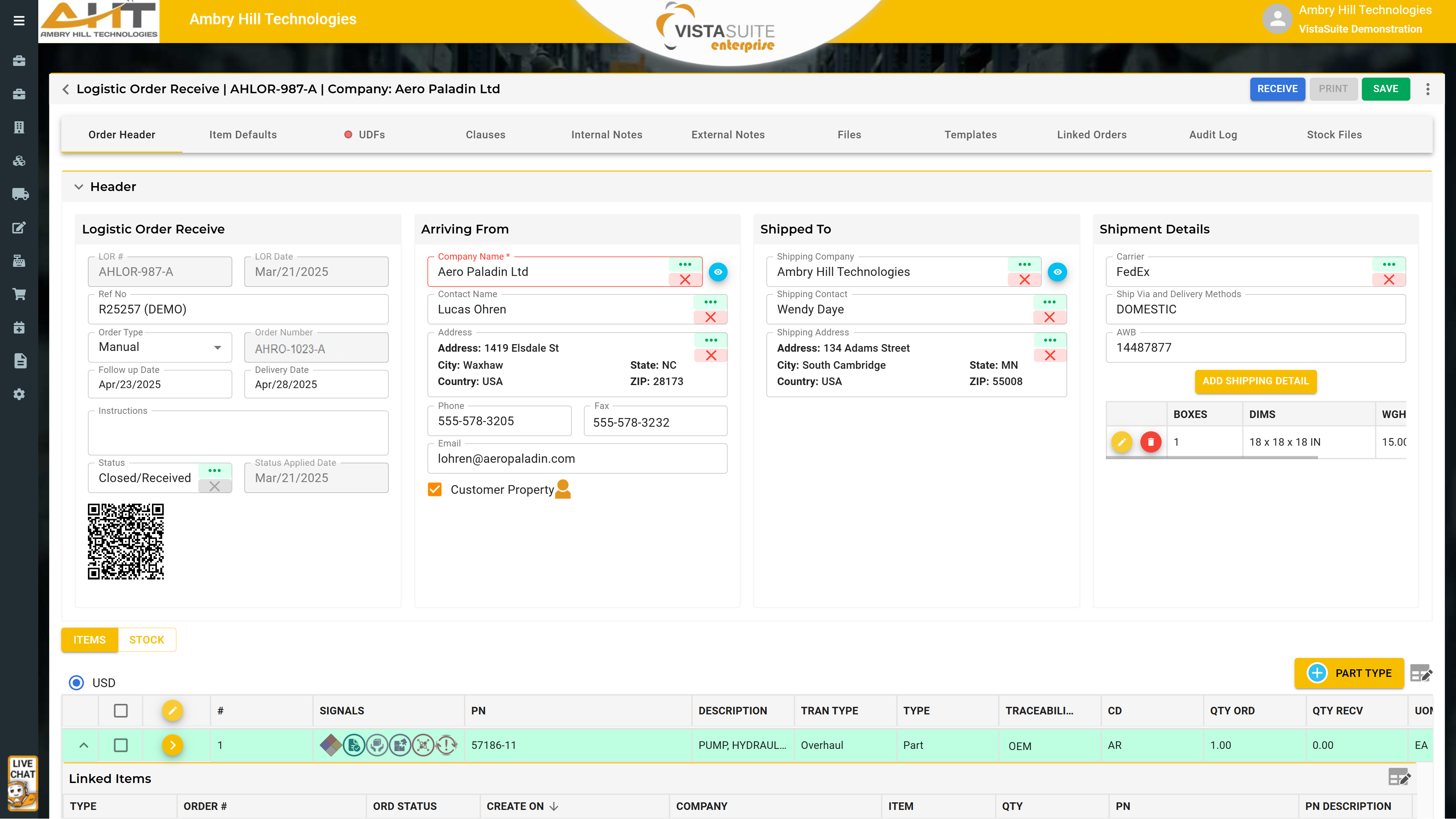Screen dimensions: 1456x819
Task: Click the yellow edit shipping detail pencil
Action: click(1121, 442)
